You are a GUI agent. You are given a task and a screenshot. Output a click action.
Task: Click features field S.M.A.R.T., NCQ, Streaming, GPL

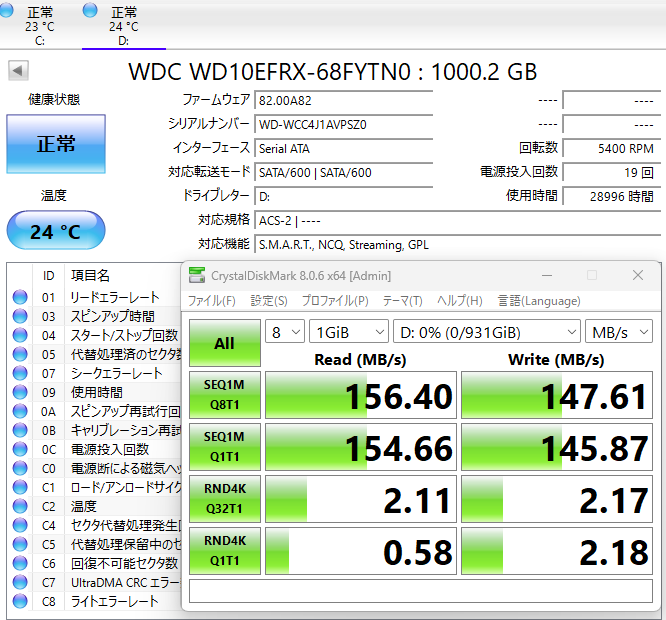pyautogui.click(x=457, y=245)
